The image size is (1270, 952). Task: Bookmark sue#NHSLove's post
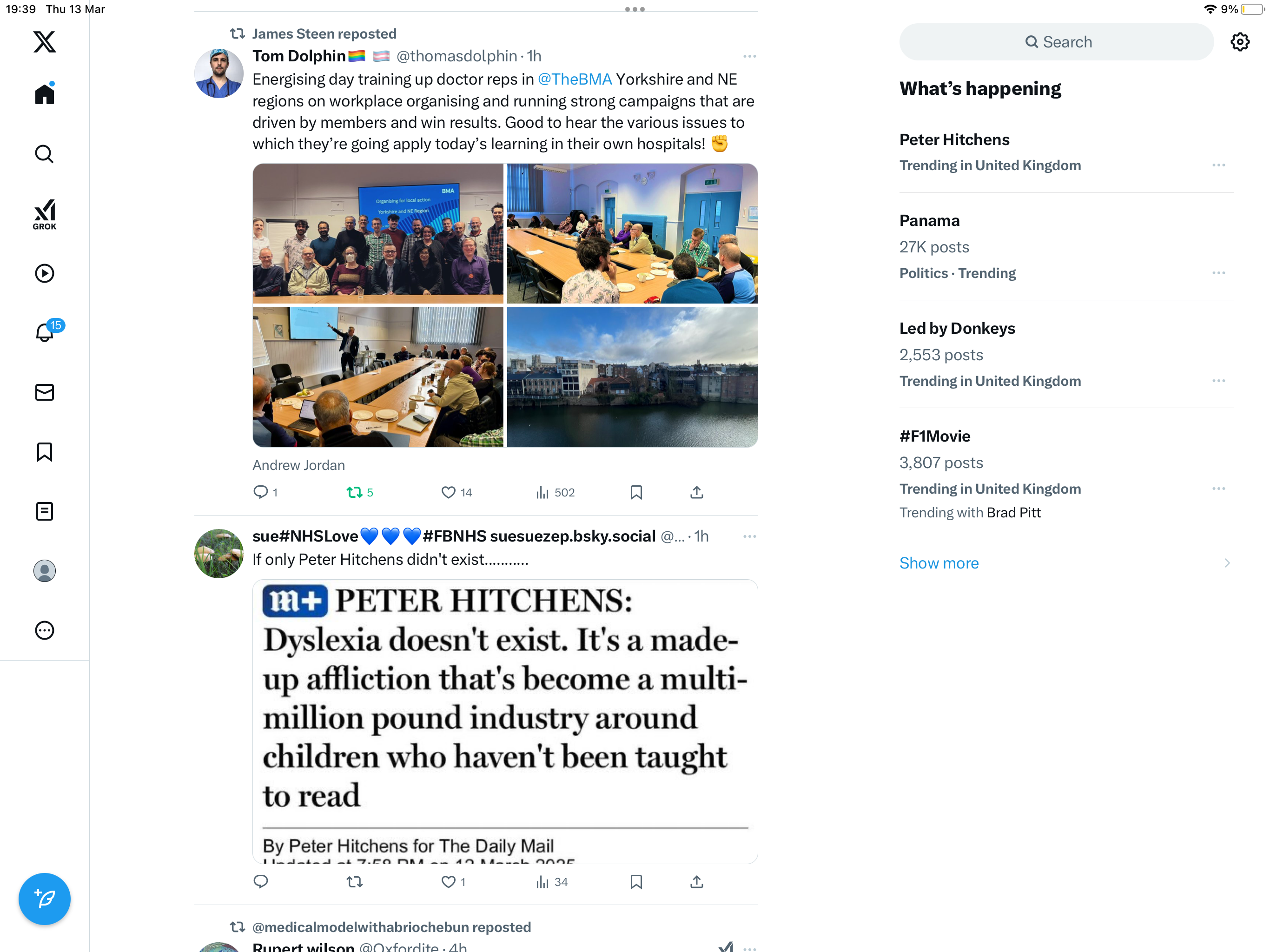(635, 881)
